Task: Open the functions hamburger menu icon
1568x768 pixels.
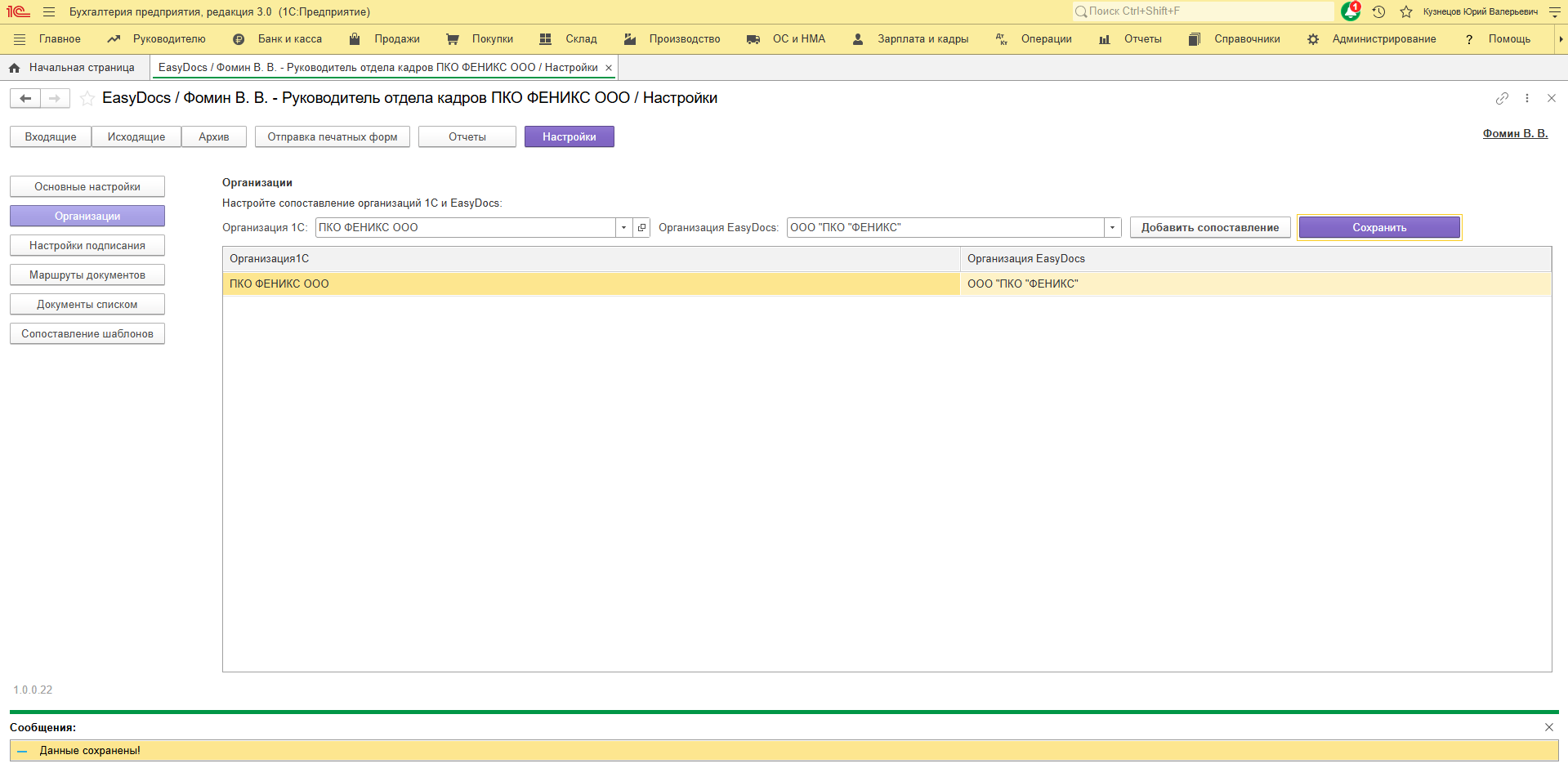Action: coord(49,11)
